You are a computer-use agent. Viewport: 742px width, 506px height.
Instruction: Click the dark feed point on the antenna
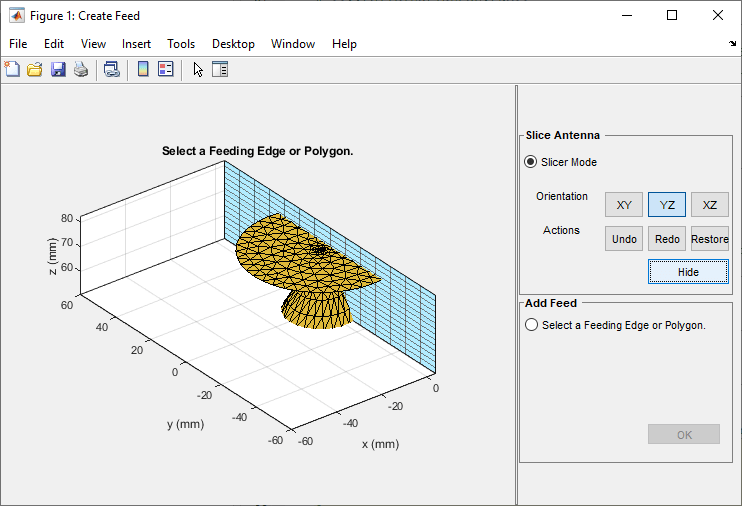pyautogui.click(x=320, y=249)
